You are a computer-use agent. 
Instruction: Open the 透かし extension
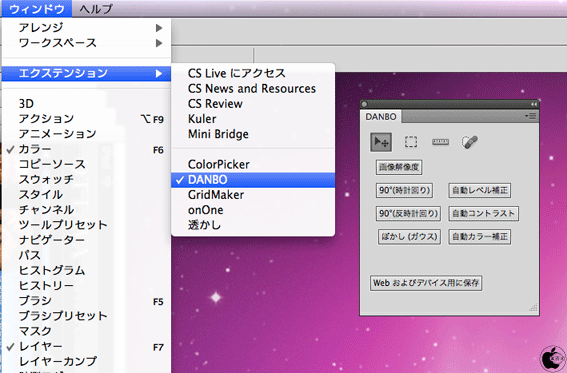pos(253,225)
